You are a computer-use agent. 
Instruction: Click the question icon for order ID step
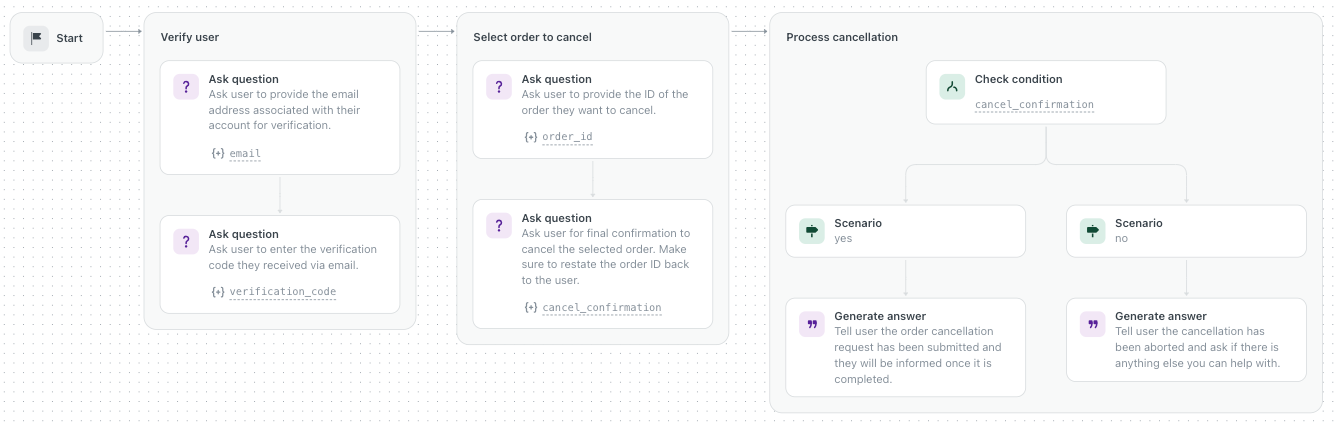coord(499,87)
